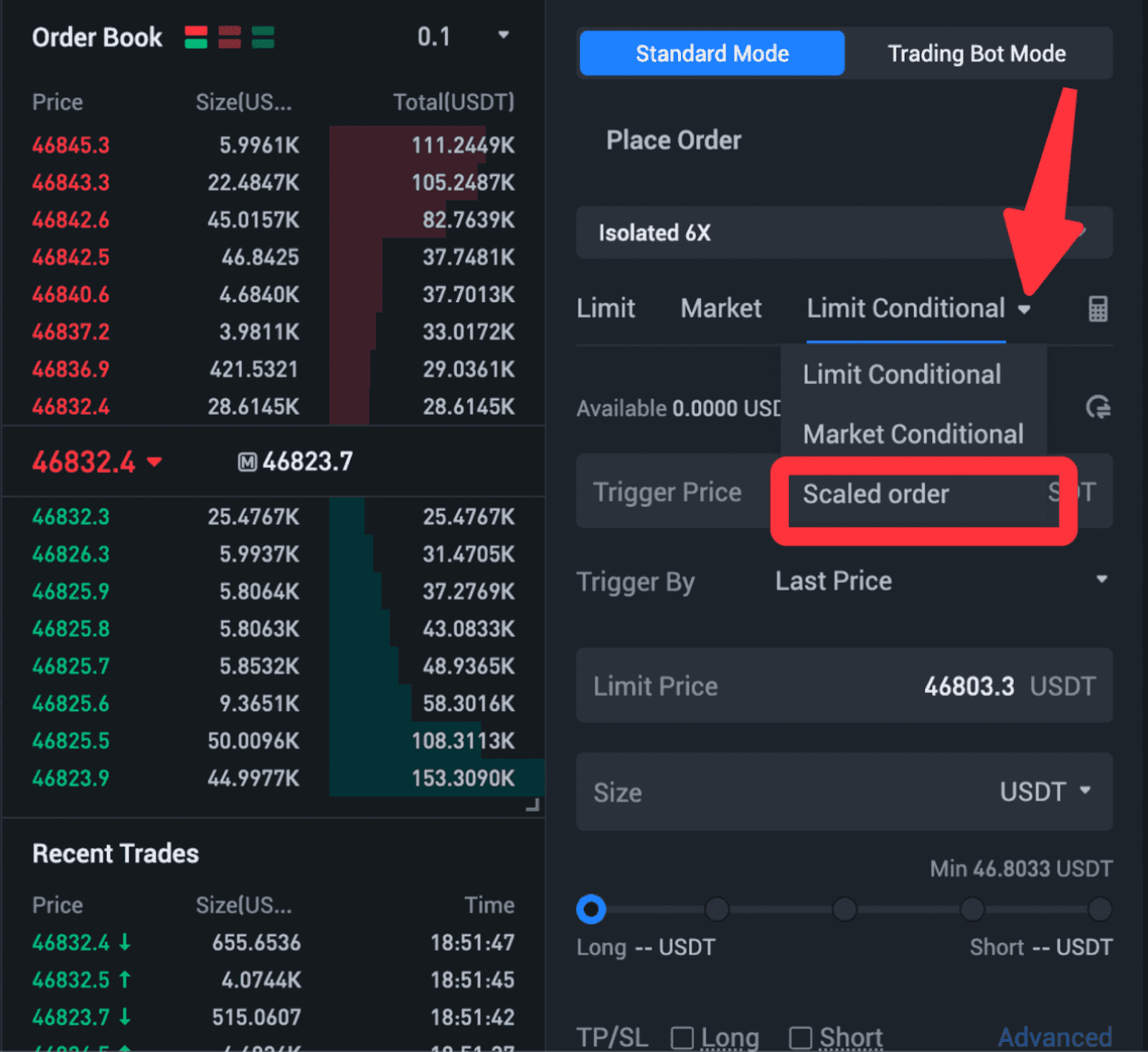
Task: Open the calculator icon
Action: tap(1098, 309)
